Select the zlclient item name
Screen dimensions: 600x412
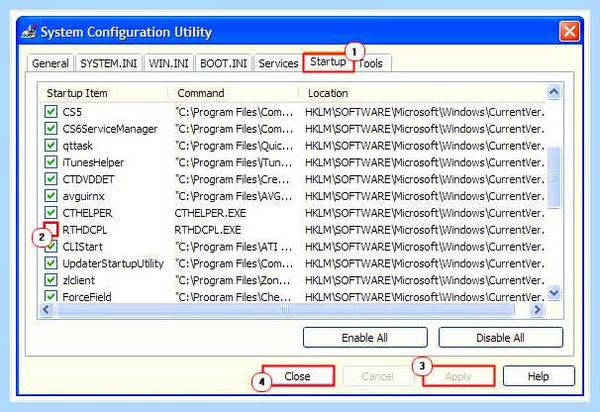(78, 280)
